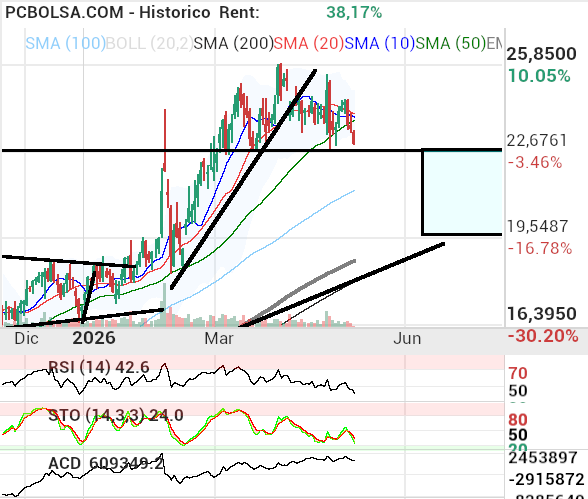
Task: Click the -16.78% percentage label
Action: click(x=540, y=248)
